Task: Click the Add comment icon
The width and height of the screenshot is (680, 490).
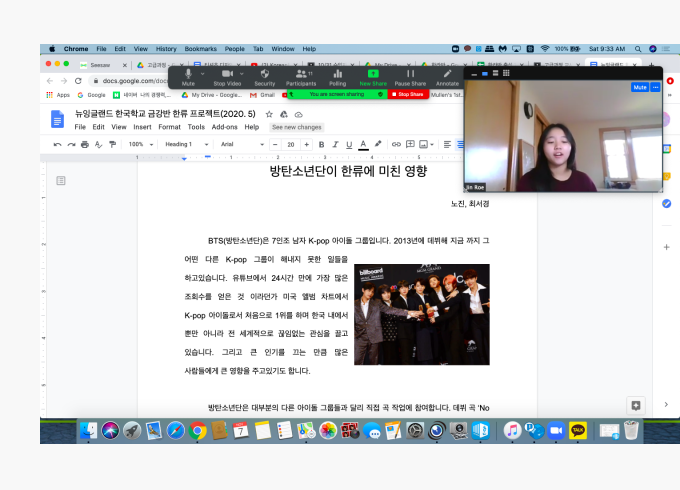Action: 410,144
